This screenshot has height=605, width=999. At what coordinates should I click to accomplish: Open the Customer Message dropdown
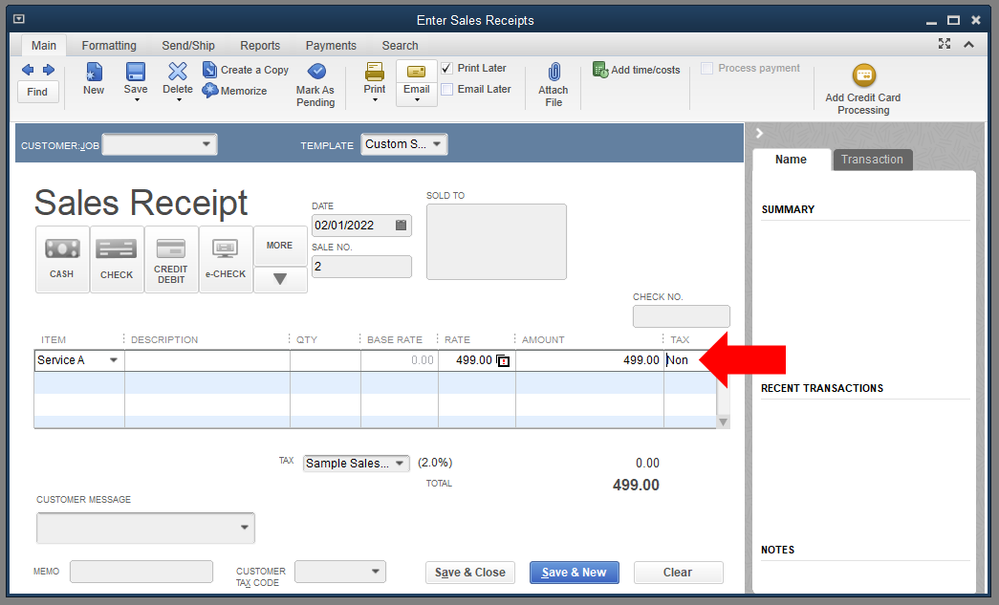[244, 528]
